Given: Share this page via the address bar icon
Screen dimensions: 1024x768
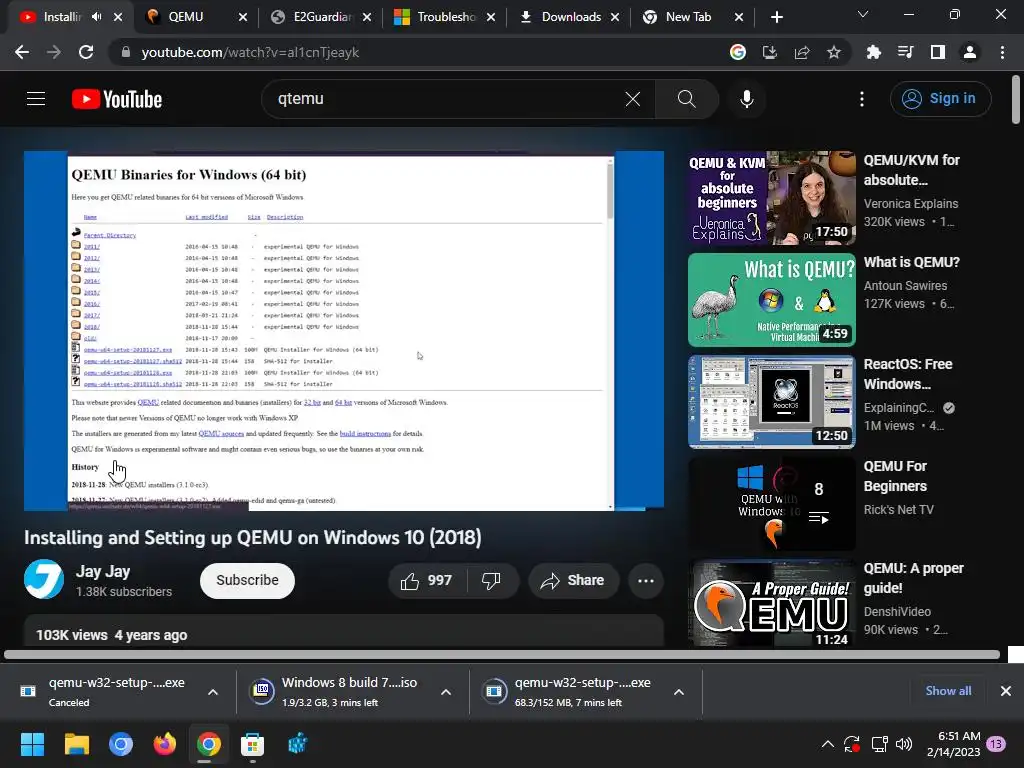Looking at the screenshot, I should [x=802, y=52].
